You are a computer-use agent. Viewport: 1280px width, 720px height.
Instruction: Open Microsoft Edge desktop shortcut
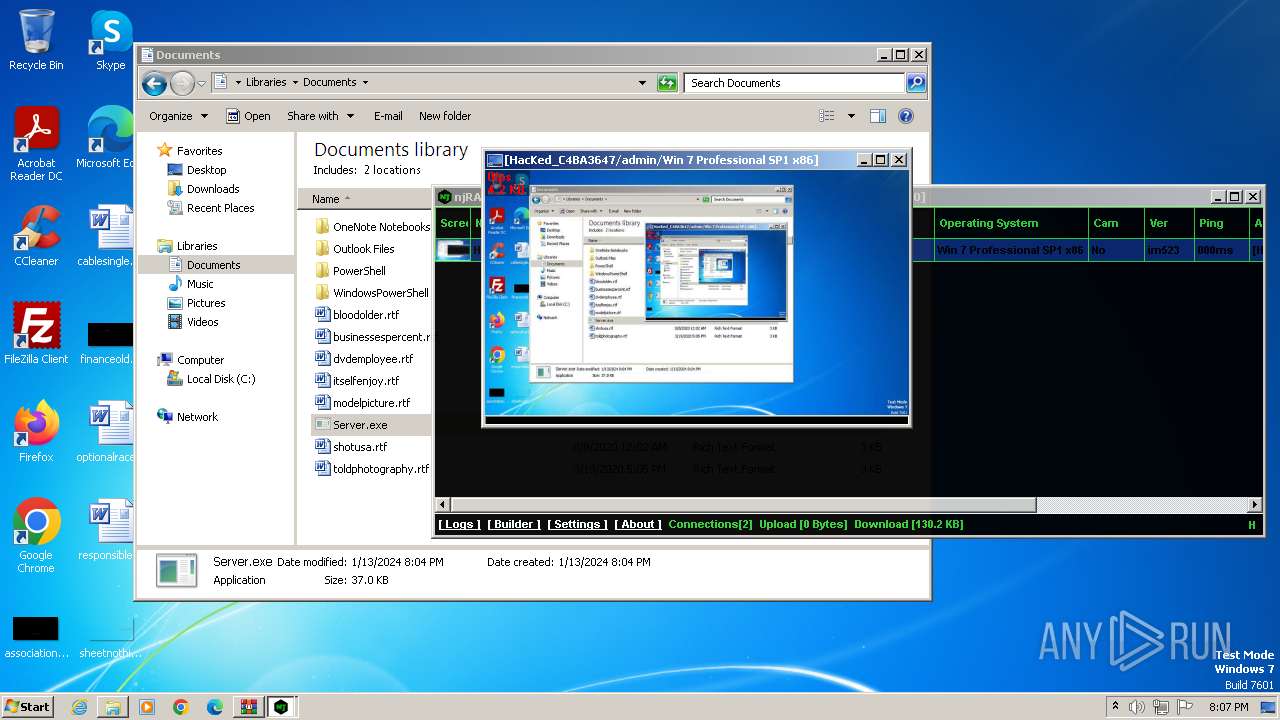(105, 139)
